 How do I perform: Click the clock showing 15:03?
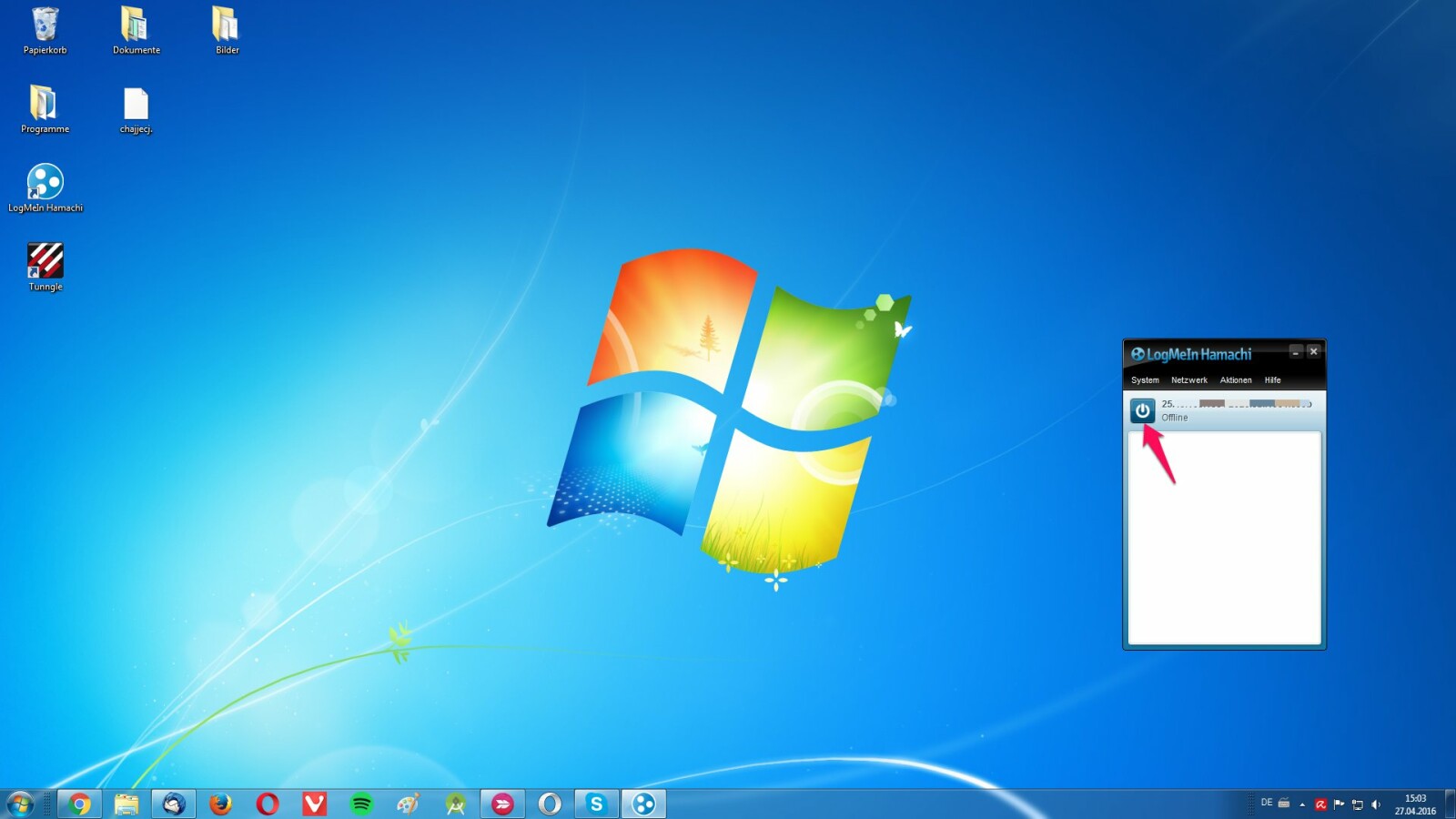[1415, 804]
